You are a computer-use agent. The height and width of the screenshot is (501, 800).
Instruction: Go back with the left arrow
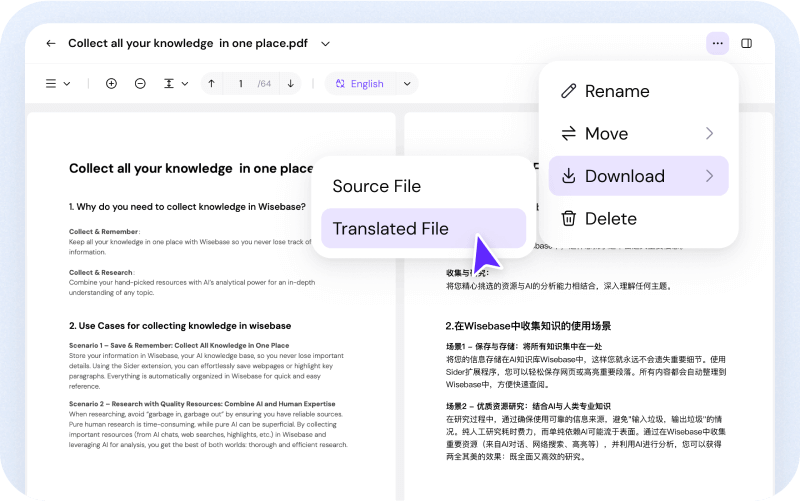51,43
